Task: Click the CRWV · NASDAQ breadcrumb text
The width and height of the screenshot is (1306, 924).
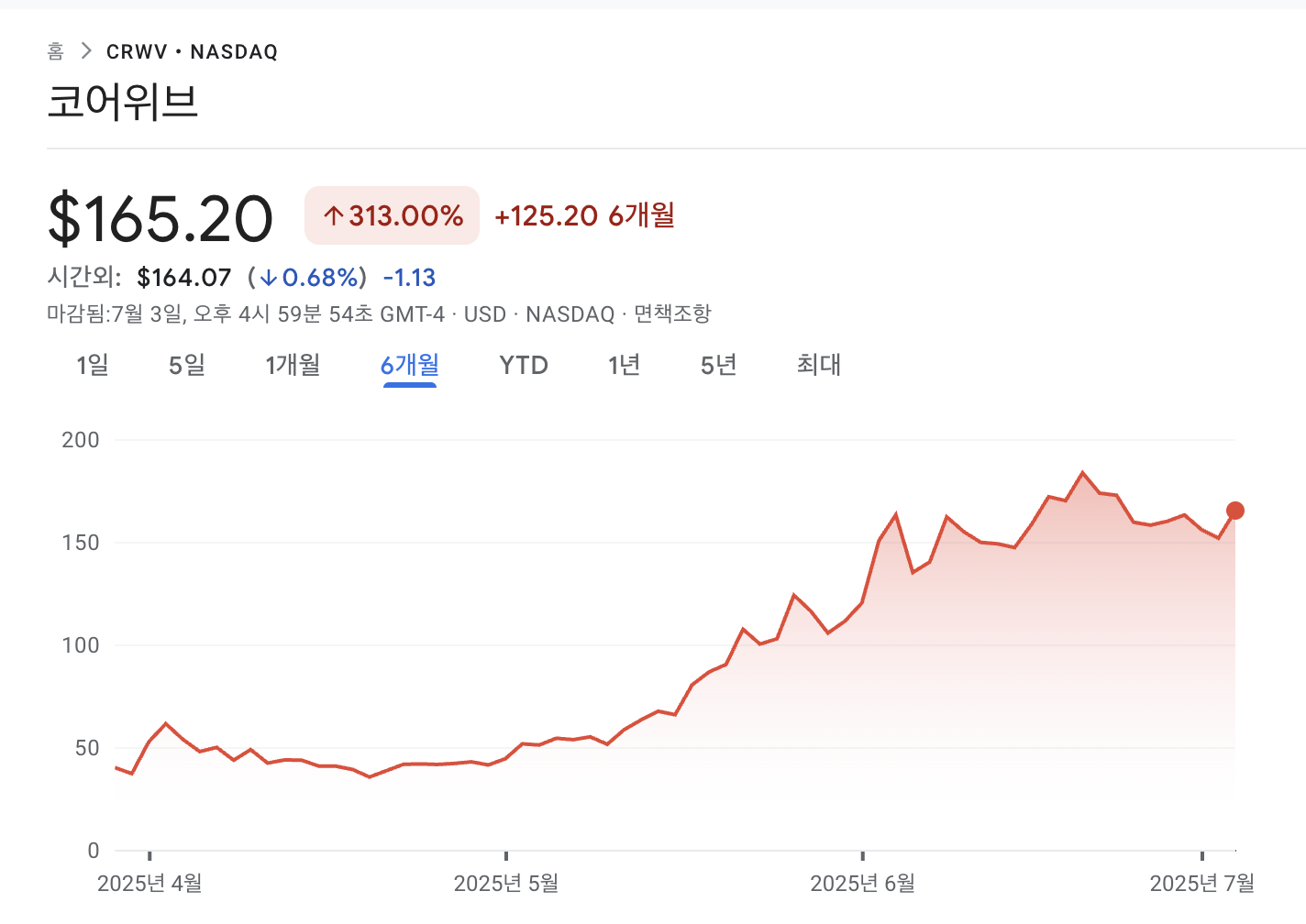Action: [192, 52]
